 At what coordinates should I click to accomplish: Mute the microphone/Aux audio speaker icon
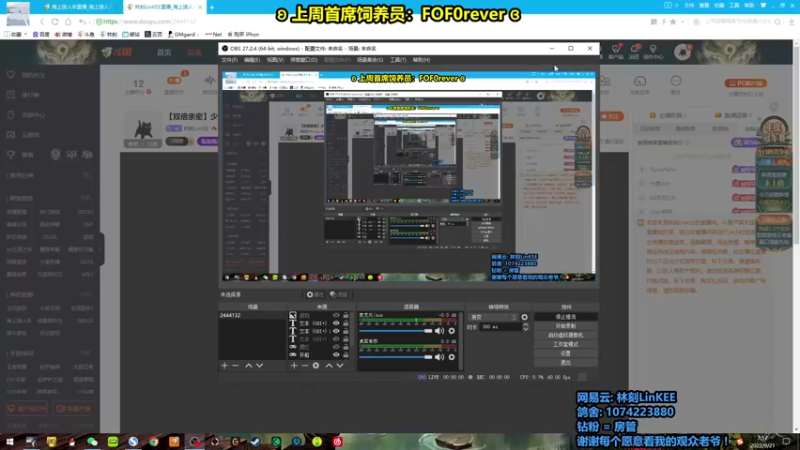pyautogui.click(x=439, y=331)
